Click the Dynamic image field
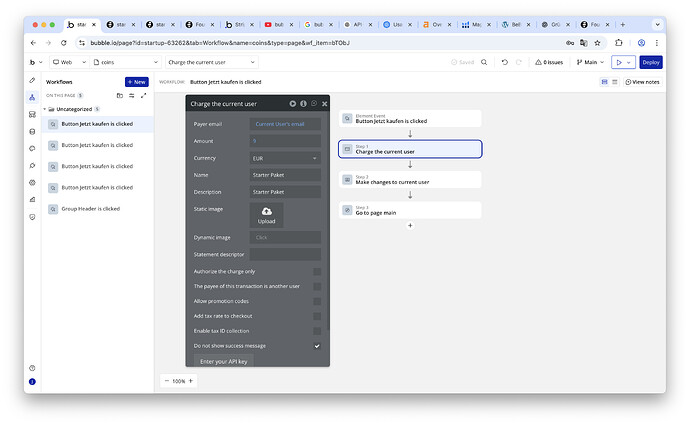Viewport: 690px width, 425px height. pos(285,238)
